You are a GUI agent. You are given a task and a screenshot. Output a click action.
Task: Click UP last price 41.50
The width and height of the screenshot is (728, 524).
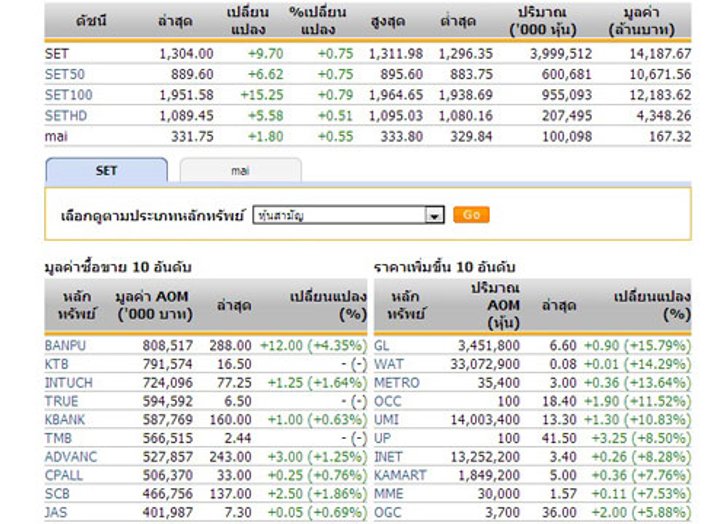point(559,439)
